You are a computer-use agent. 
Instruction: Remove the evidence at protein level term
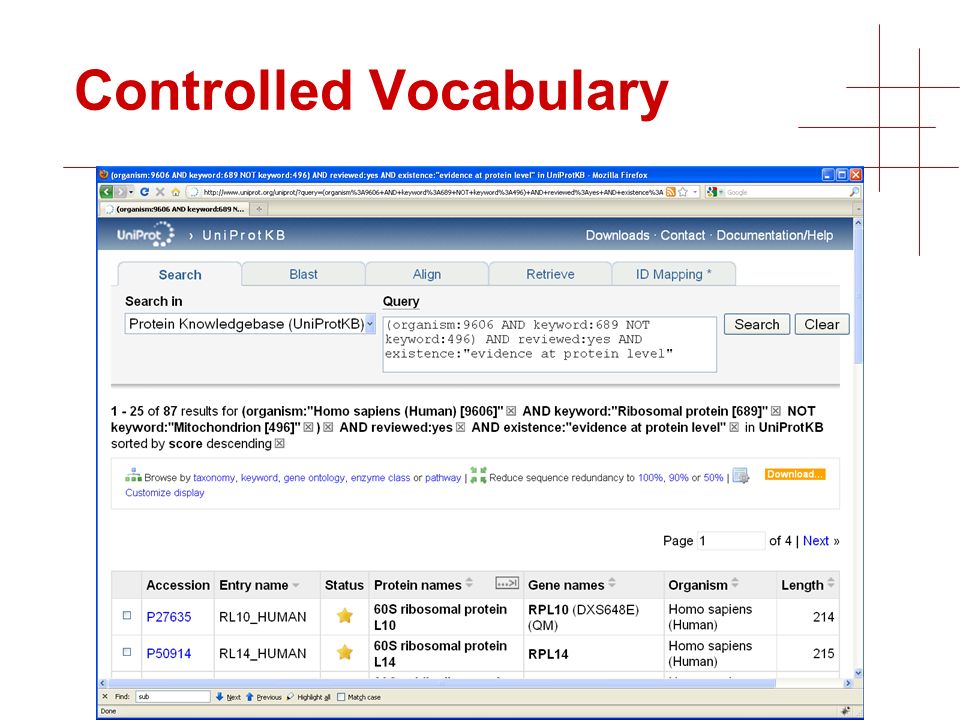734,427
